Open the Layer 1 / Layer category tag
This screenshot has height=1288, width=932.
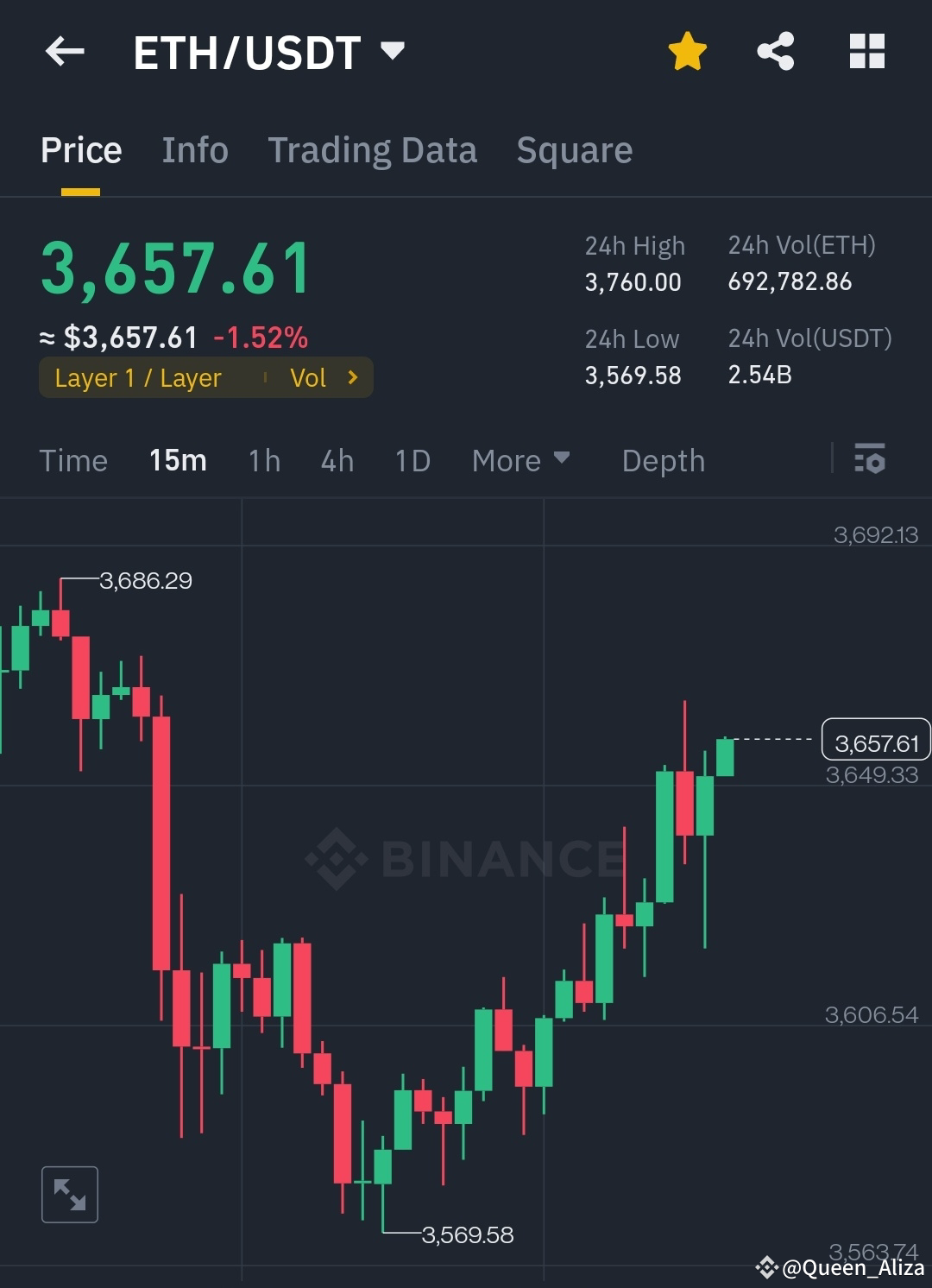click(138, 377)
